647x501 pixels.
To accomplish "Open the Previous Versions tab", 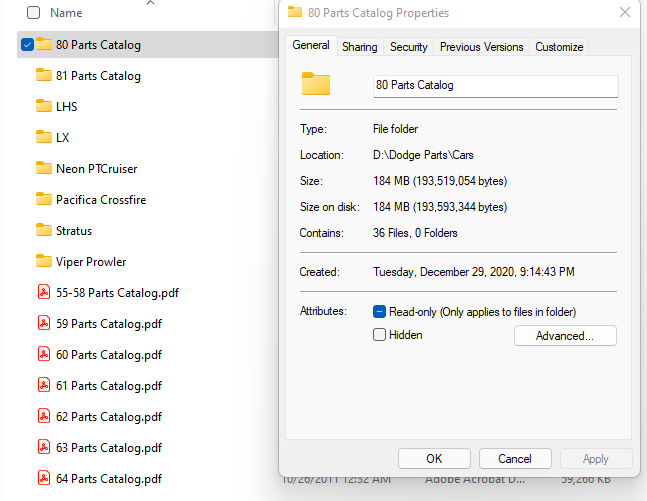I will coord(482,47).
